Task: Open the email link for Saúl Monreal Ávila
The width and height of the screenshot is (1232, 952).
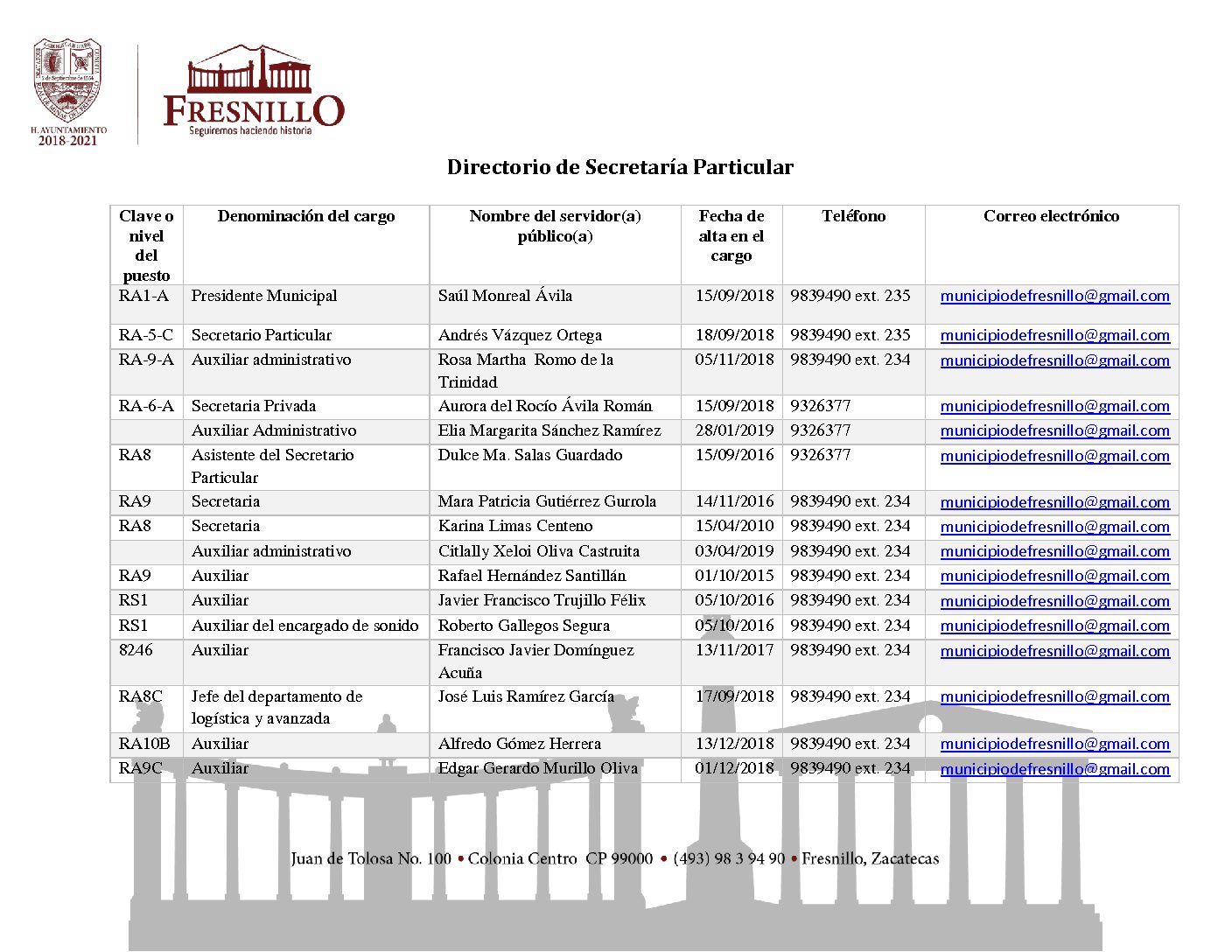Action: point(1054,296)
